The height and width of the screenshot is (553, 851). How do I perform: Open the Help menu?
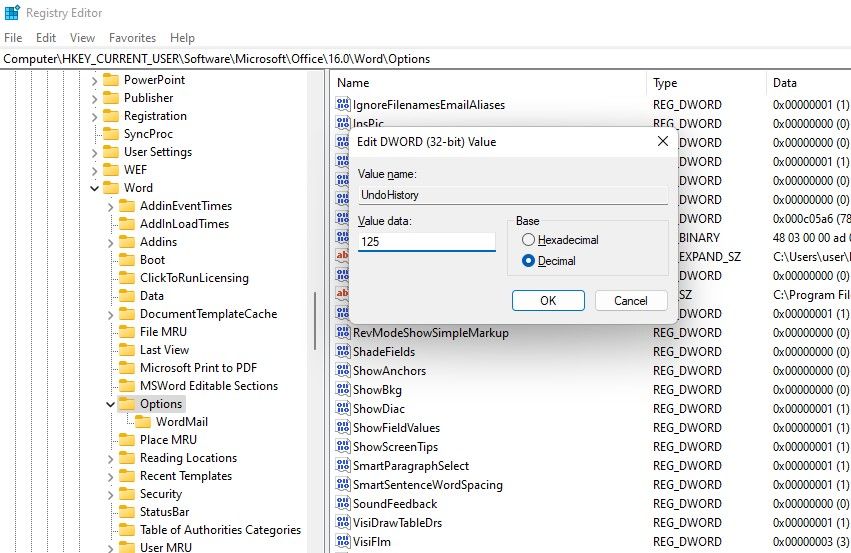pyautogui.click(x=182, y=37)
